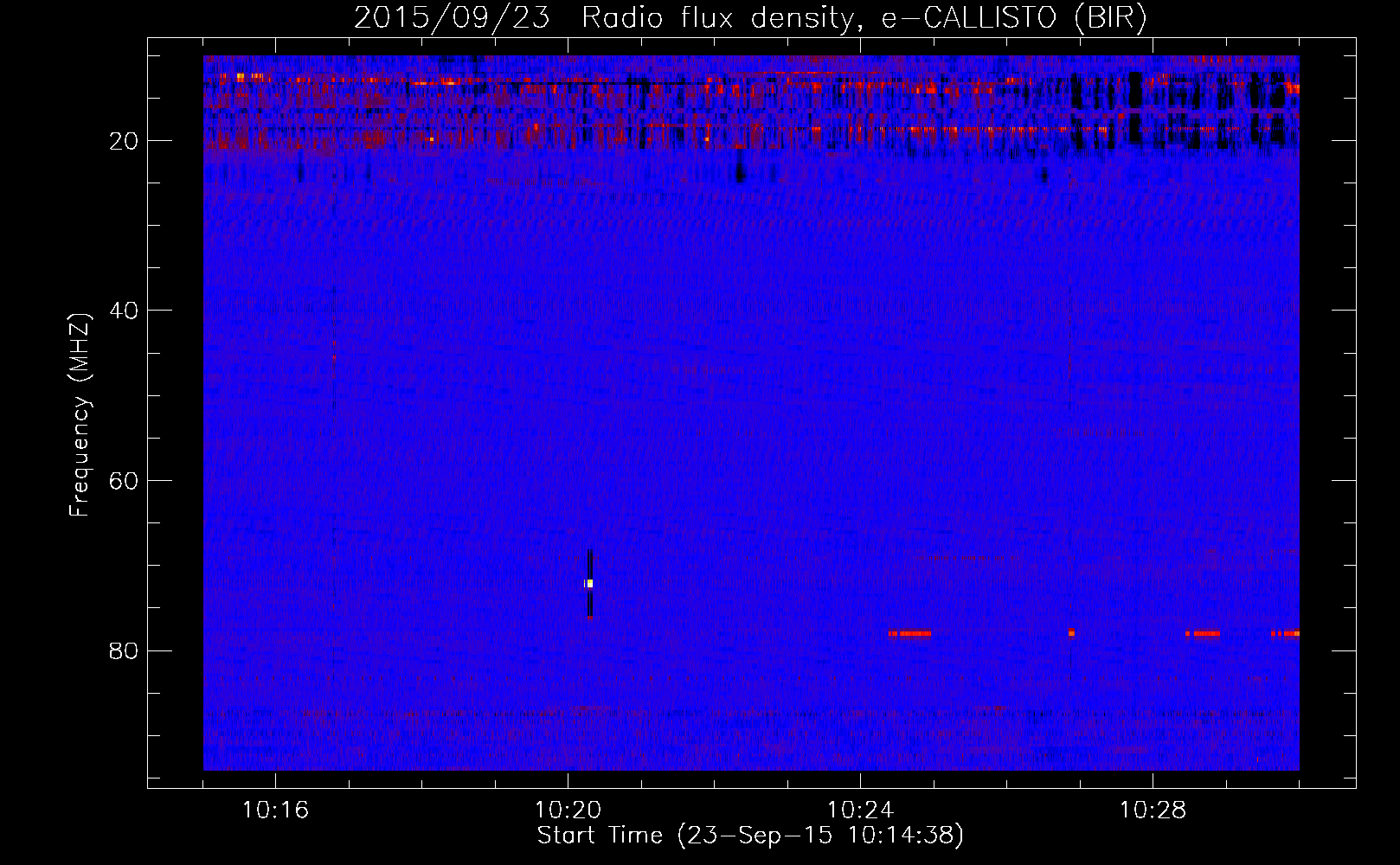
Task: Click the white spike on the black vertical burst near 10:20
Action: [x=589, y=584]
